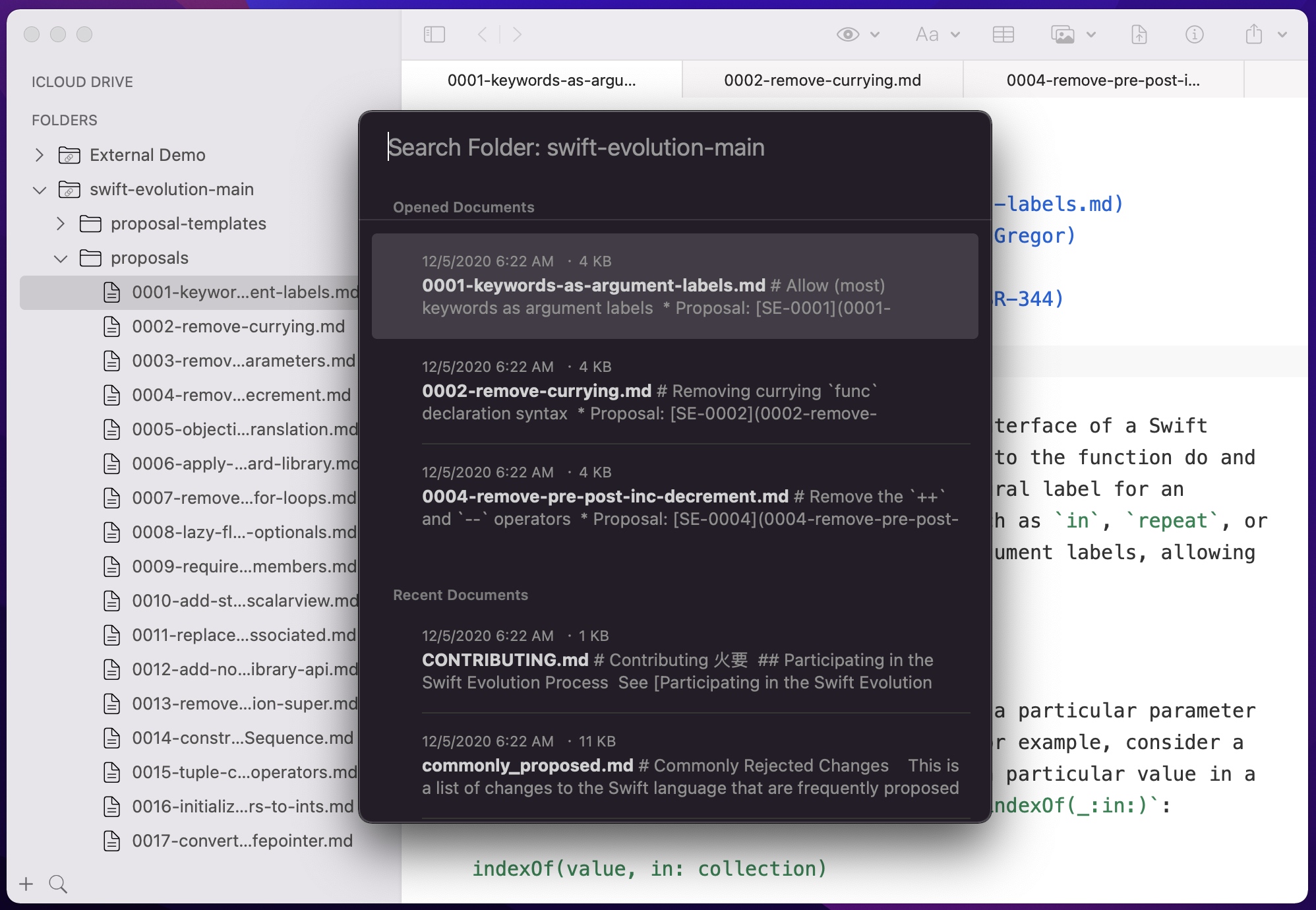
Task: Toggle the preview eye icon
Action: click(x=848, y=34)
